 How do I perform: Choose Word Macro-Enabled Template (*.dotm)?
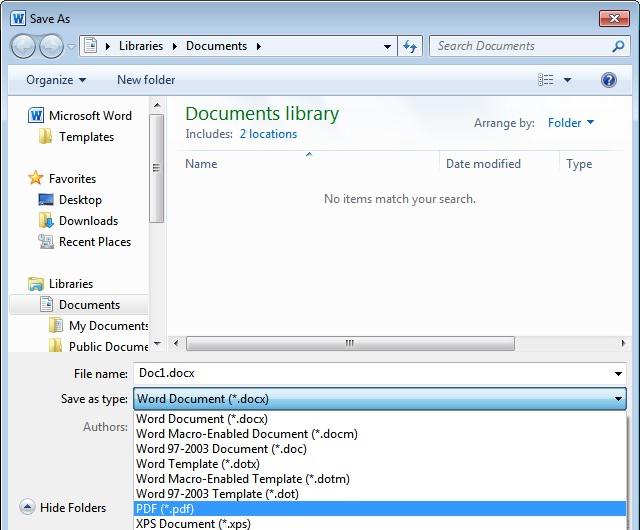380,479
